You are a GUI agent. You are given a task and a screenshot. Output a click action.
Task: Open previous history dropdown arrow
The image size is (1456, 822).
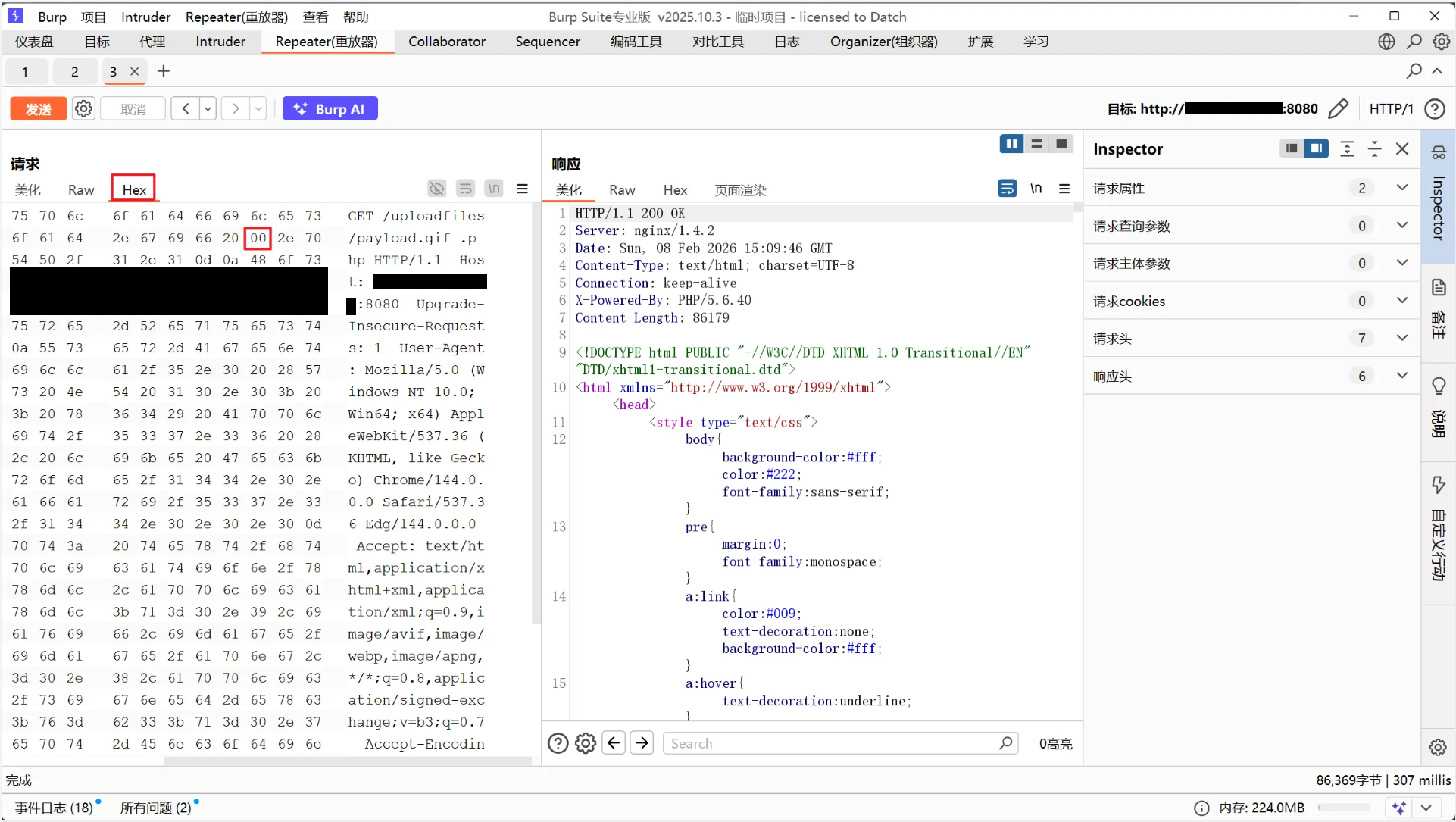pyautogui.click(x=208, y=109)
